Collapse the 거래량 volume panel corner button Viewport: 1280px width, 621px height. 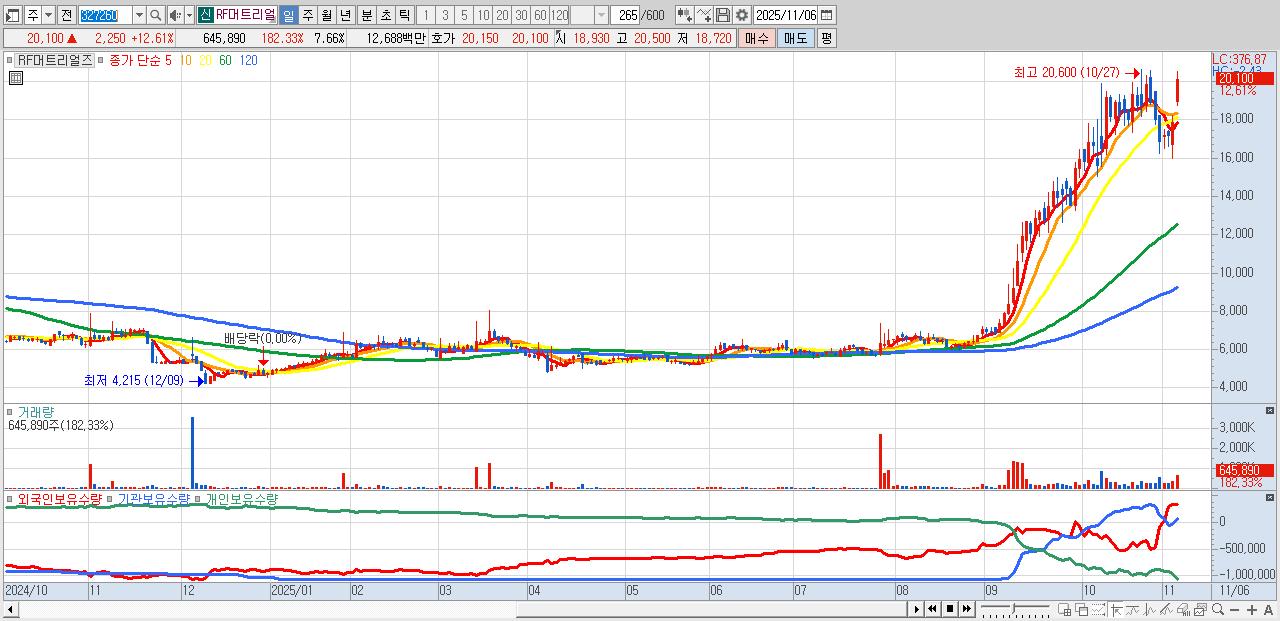pyautogui.click(x=1271, y=411)
